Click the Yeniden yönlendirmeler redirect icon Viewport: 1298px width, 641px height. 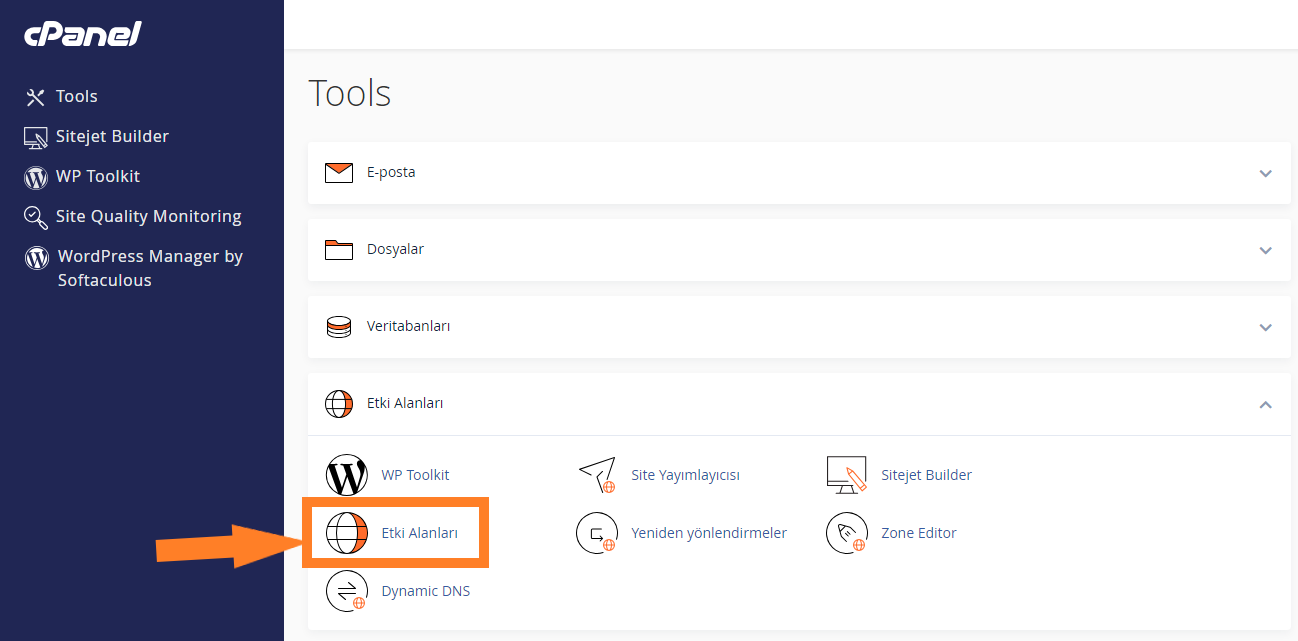597,533
